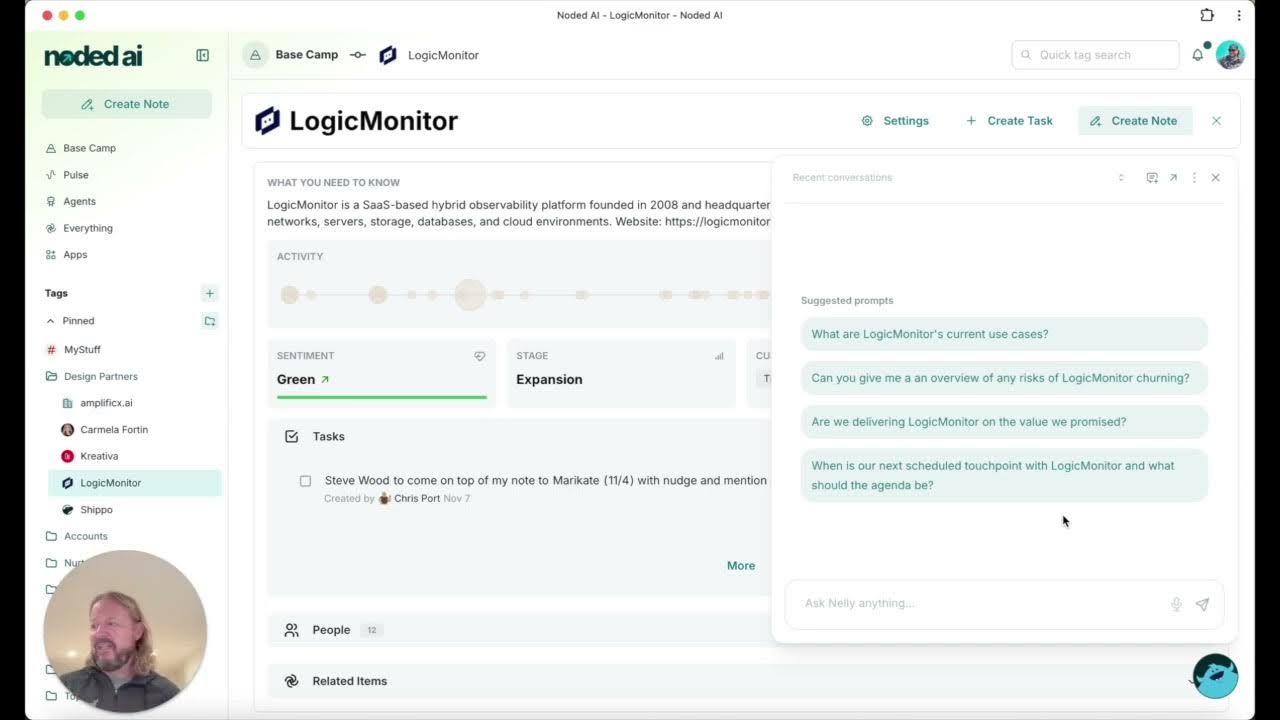
Task: Check the Steve Wood task checkbox
Action: (305, 481)
